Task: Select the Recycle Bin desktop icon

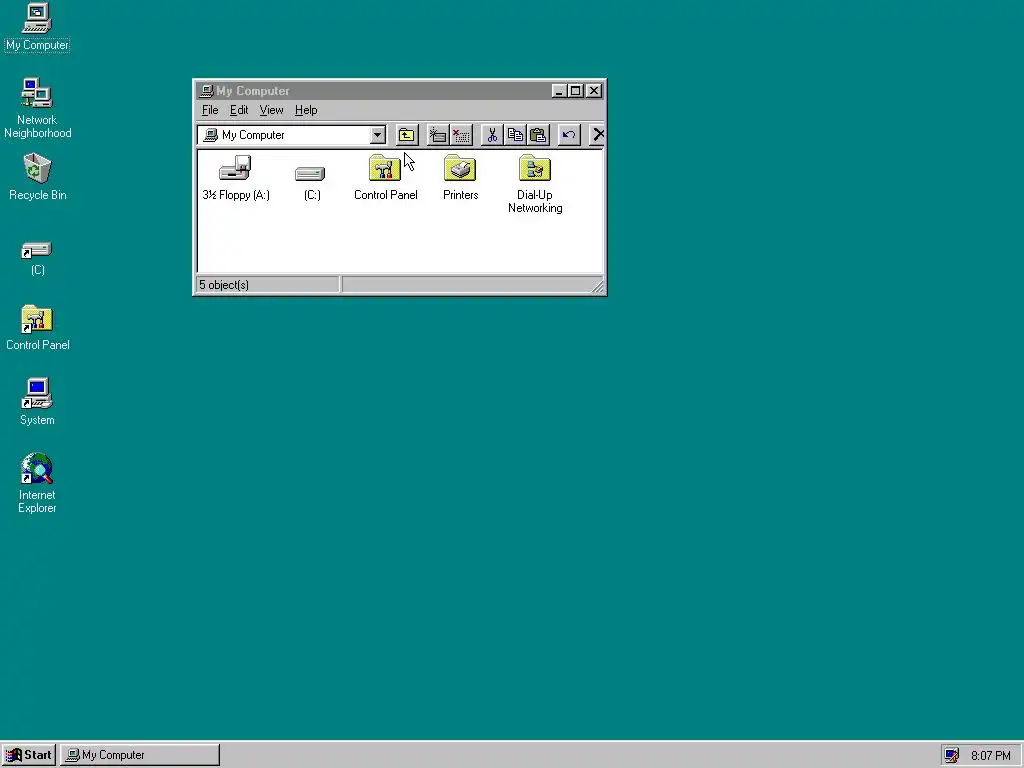Action: click(37, 176)
